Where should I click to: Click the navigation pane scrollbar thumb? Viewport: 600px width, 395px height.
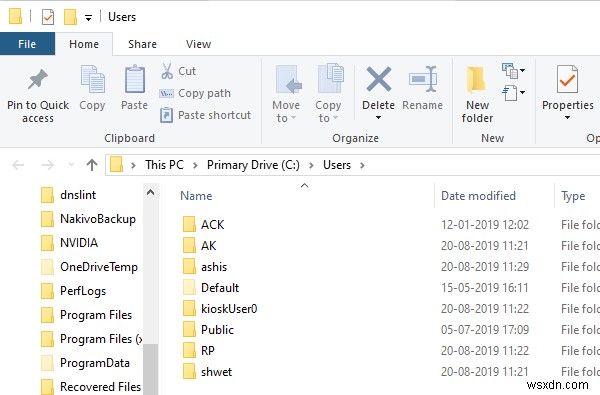[x=151, y=369]
